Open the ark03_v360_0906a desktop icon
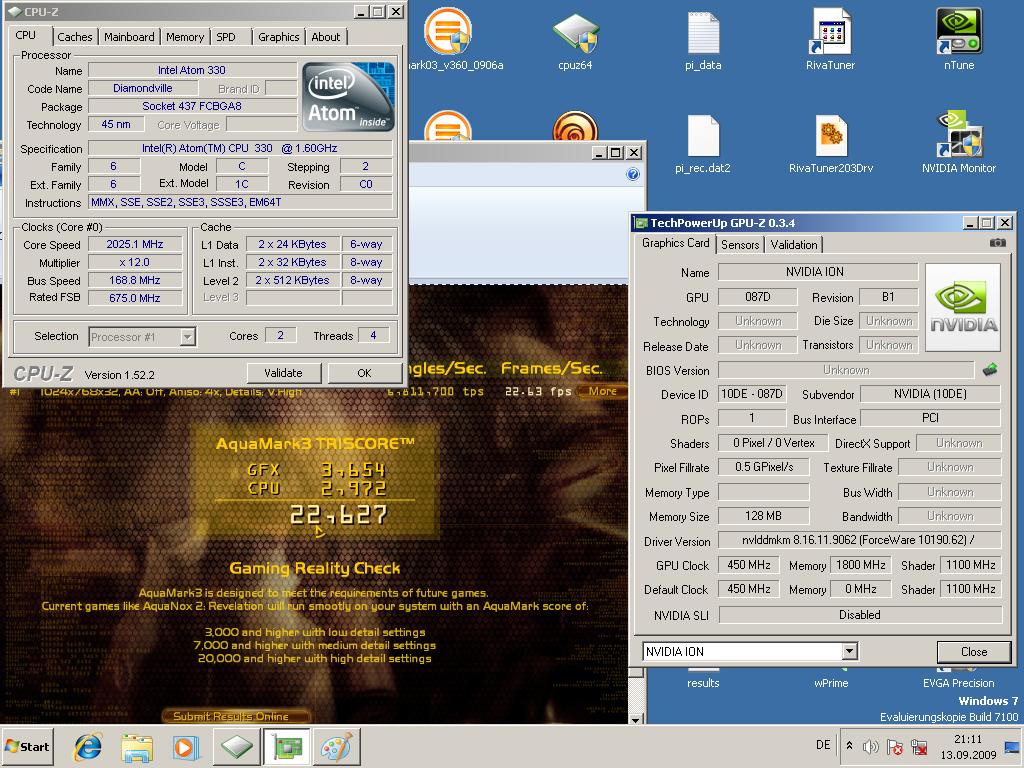This screenshot has height=768, width=1024. 454,38
